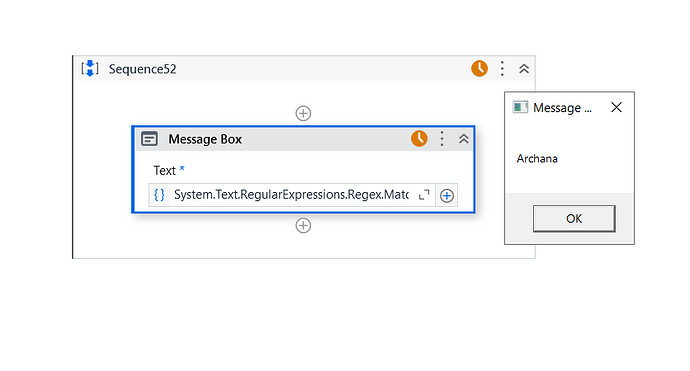690x371 pixels.
Task: Open the Sequence52 three-dot options menu
Action: click(502, 69)
